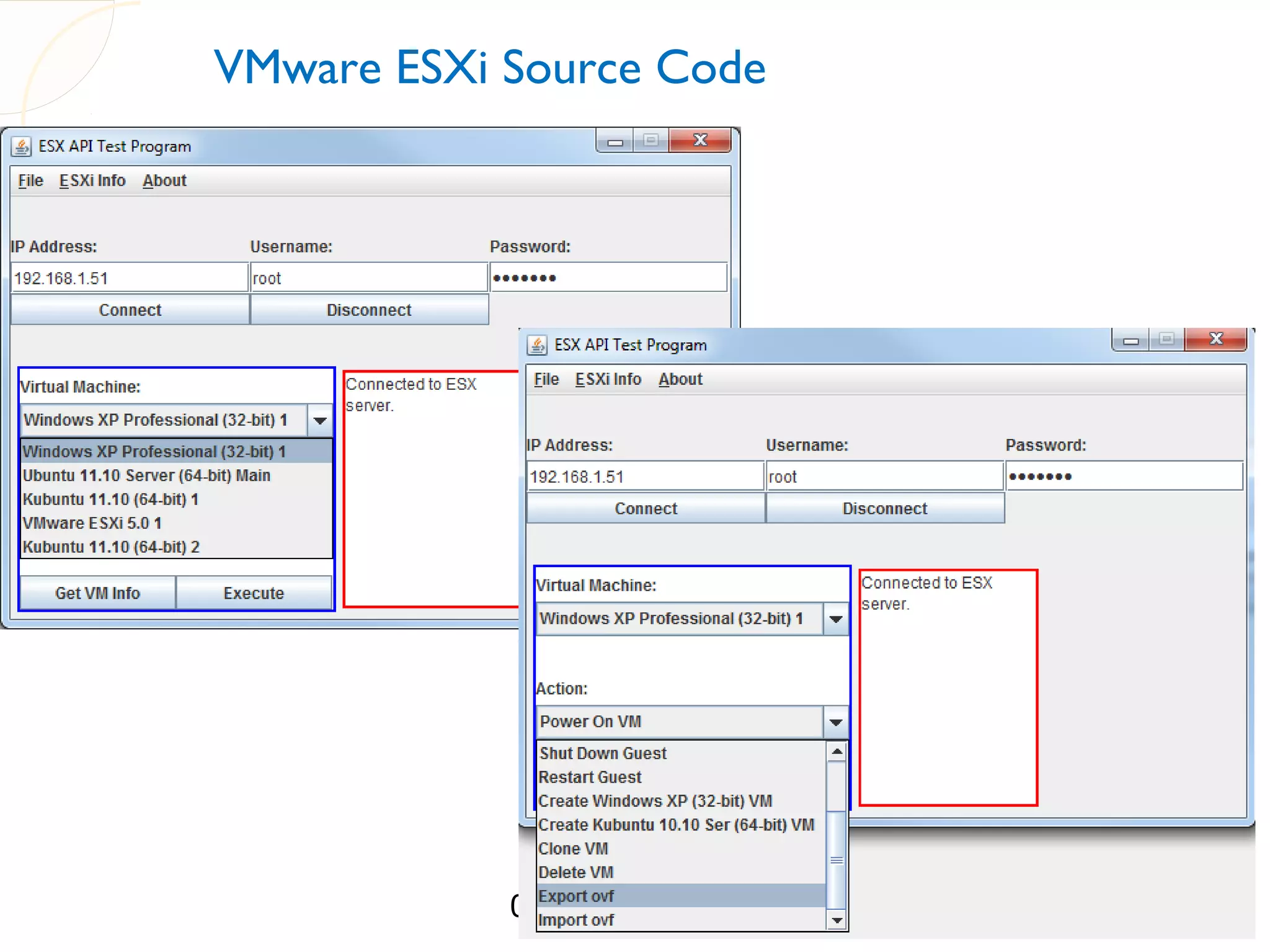Open File menu in back window

click(x=30, y=180)
